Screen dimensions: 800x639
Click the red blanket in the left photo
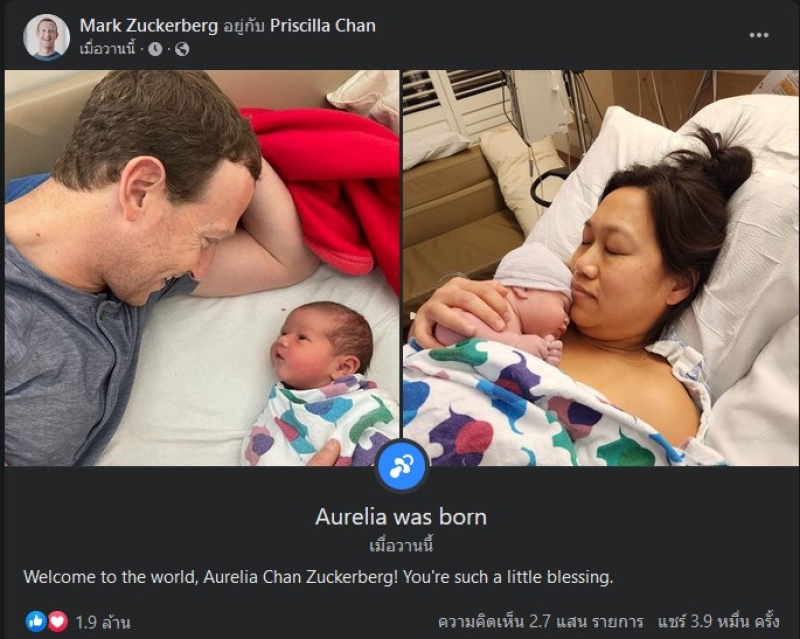327,194
